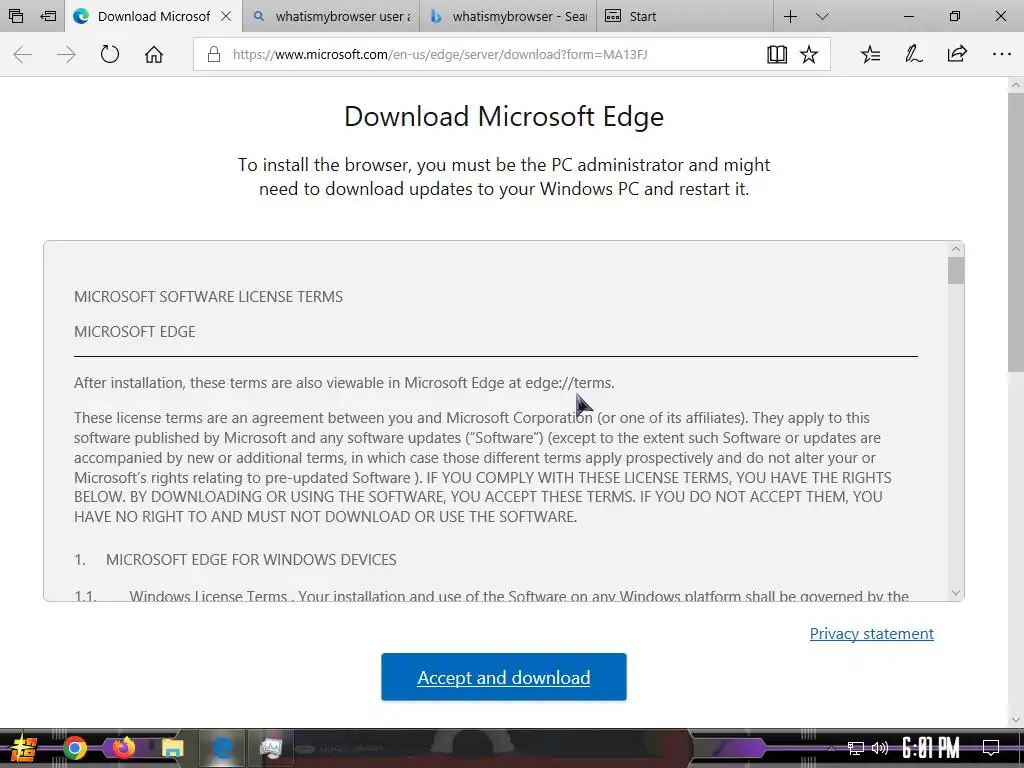Switch to the whatismybrowser user agent tab
Image resolution: width=1024 pixels, height=768 pixels.
click(x=330, y=16)
